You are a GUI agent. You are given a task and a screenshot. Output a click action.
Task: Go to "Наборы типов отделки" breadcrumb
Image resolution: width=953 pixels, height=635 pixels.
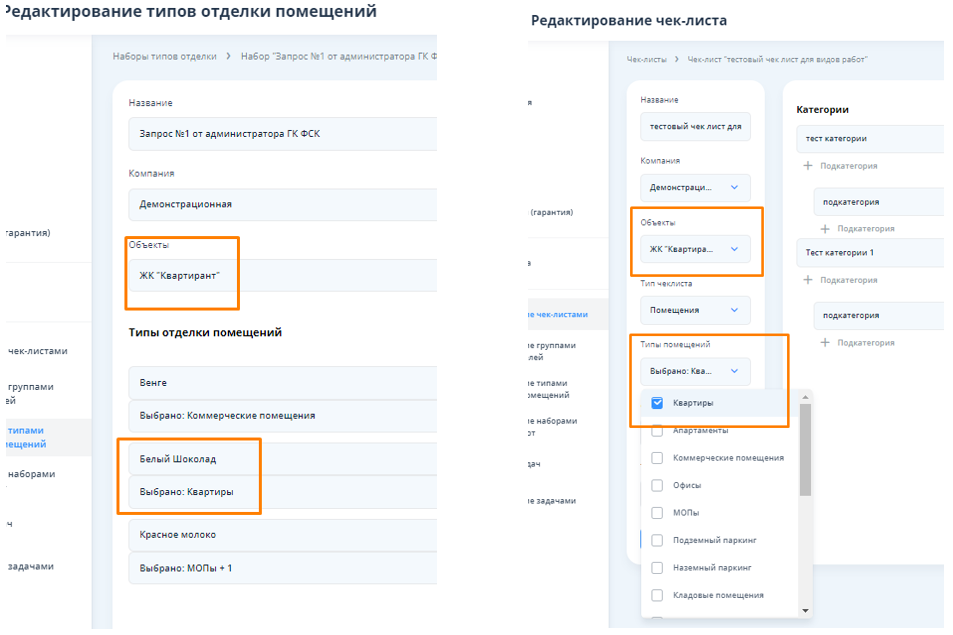click(x=164, y=57)
